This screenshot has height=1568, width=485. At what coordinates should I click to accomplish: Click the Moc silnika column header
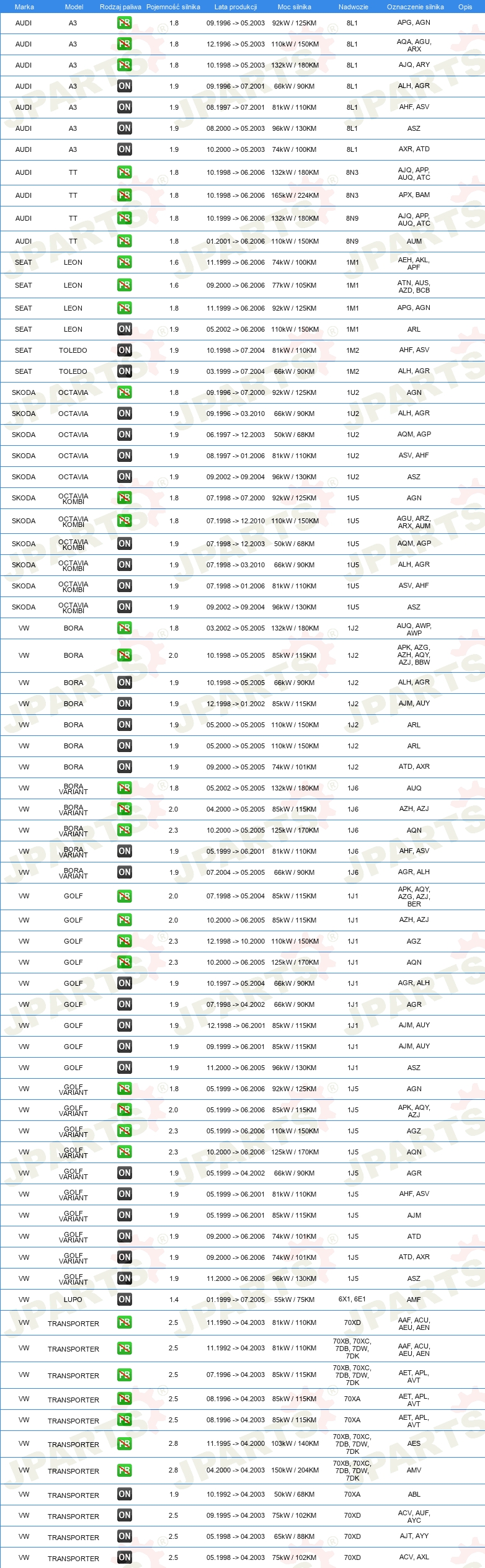point(295,7)
